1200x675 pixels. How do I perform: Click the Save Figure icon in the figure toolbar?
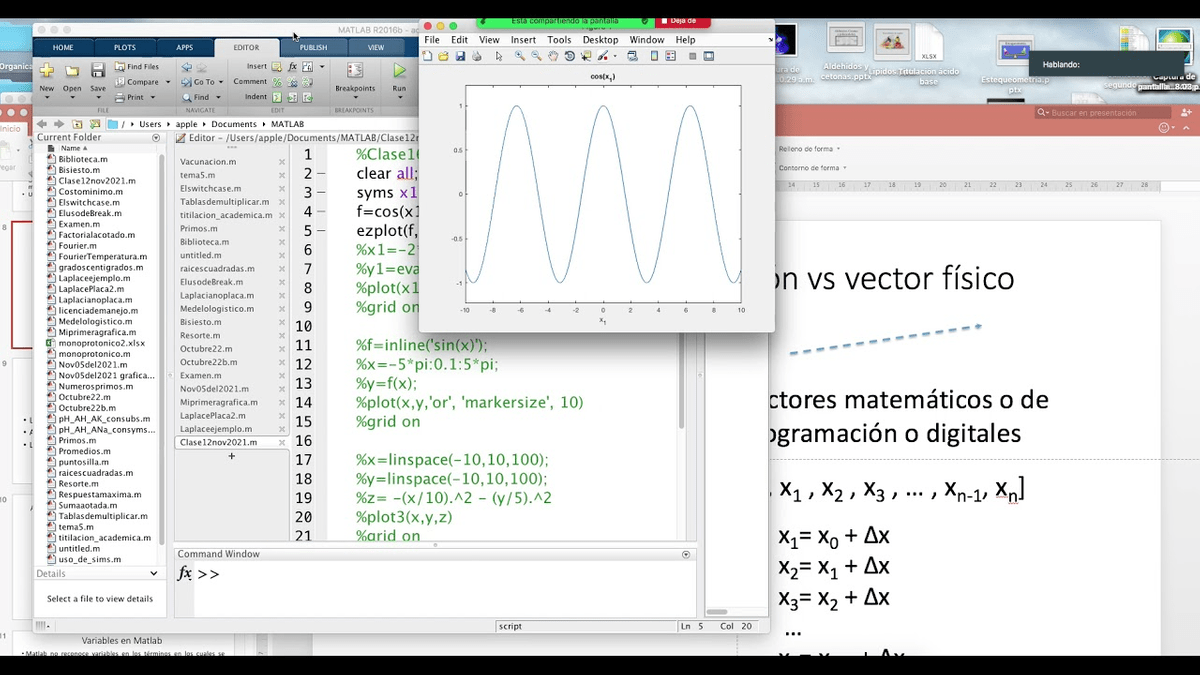(x=460, y=56)
